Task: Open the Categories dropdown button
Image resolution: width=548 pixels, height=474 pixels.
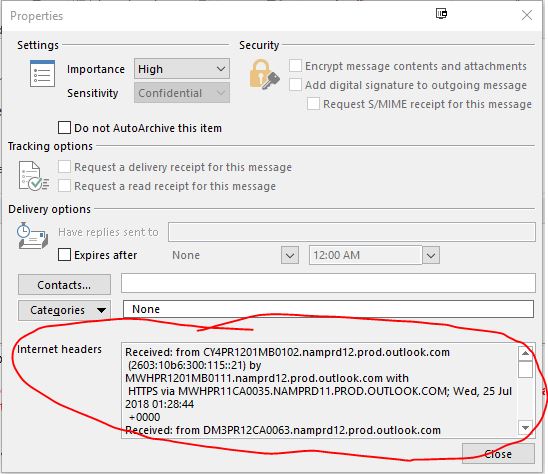Action: pyautogui.click(x=64, y=310)
